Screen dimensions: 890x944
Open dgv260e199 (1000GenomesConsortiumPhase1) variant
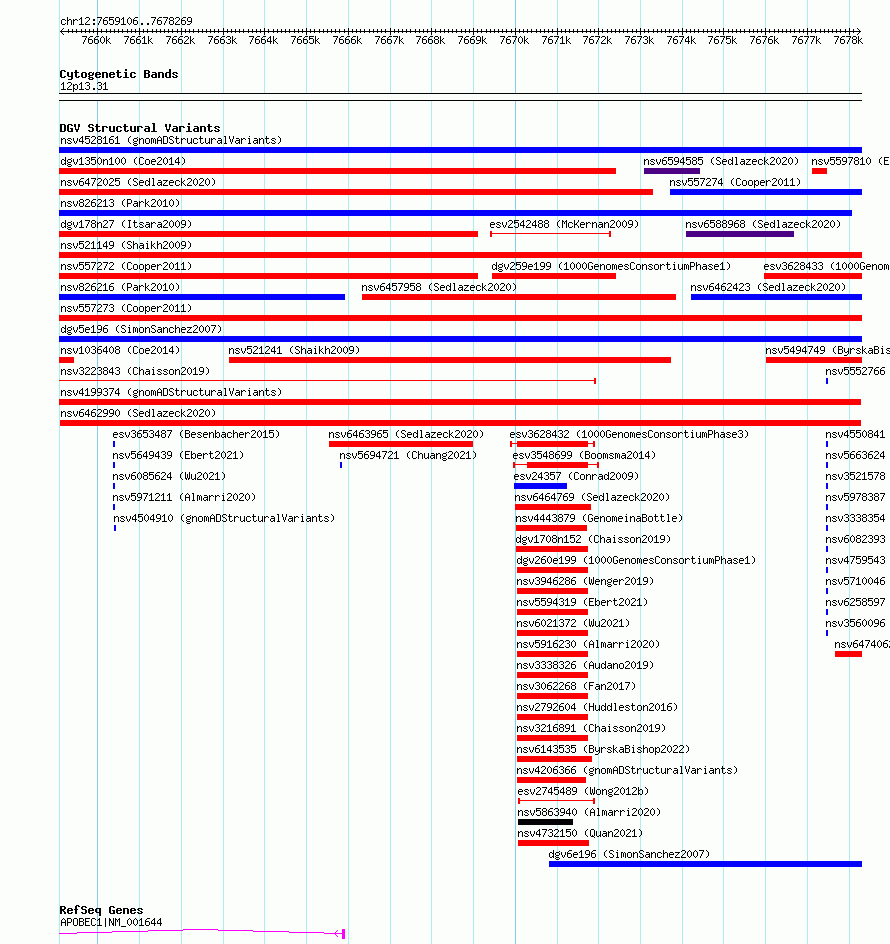tap(552, 571)
